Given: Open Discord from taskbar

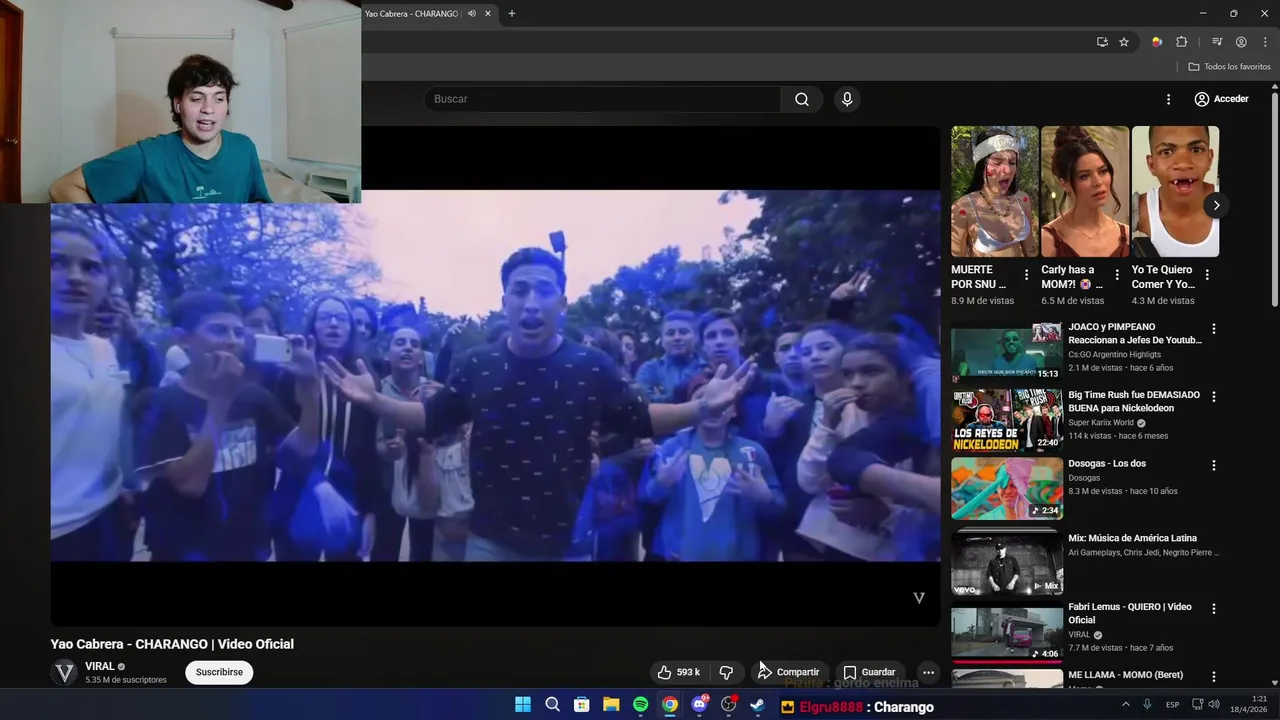Looking at the screenshot, I should point(699,705).
